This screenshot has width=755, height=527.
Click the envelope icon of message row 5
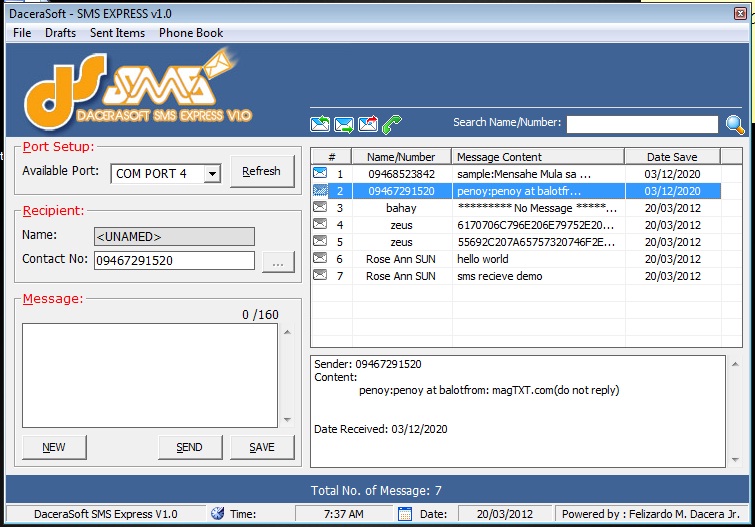[320, 241]
